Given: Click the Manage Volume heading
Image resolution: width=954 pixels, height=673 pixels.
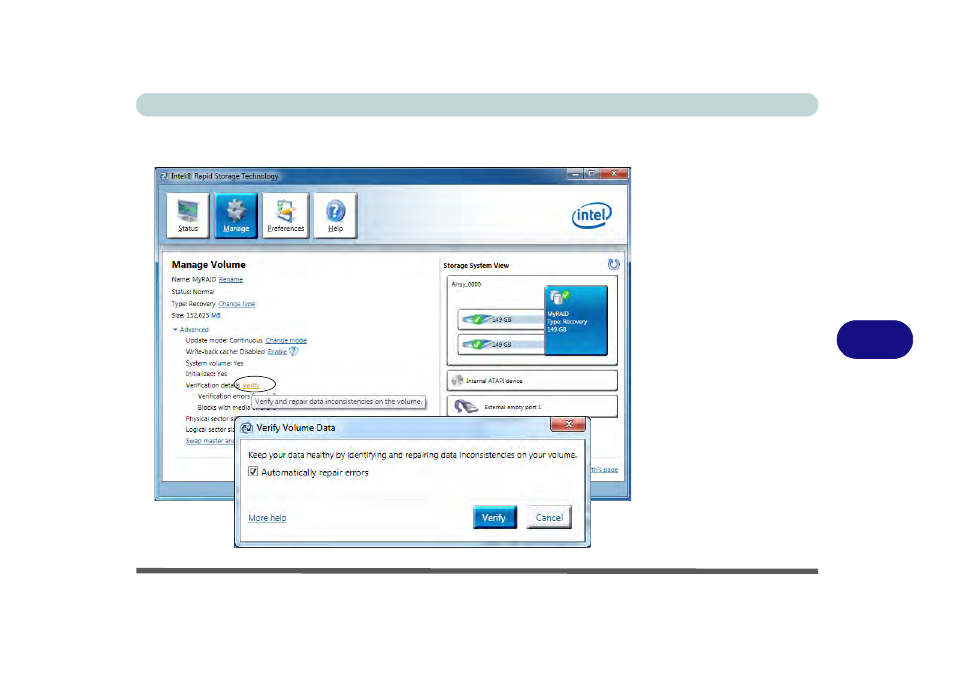Looking at the screenshot, I should 209,265.
